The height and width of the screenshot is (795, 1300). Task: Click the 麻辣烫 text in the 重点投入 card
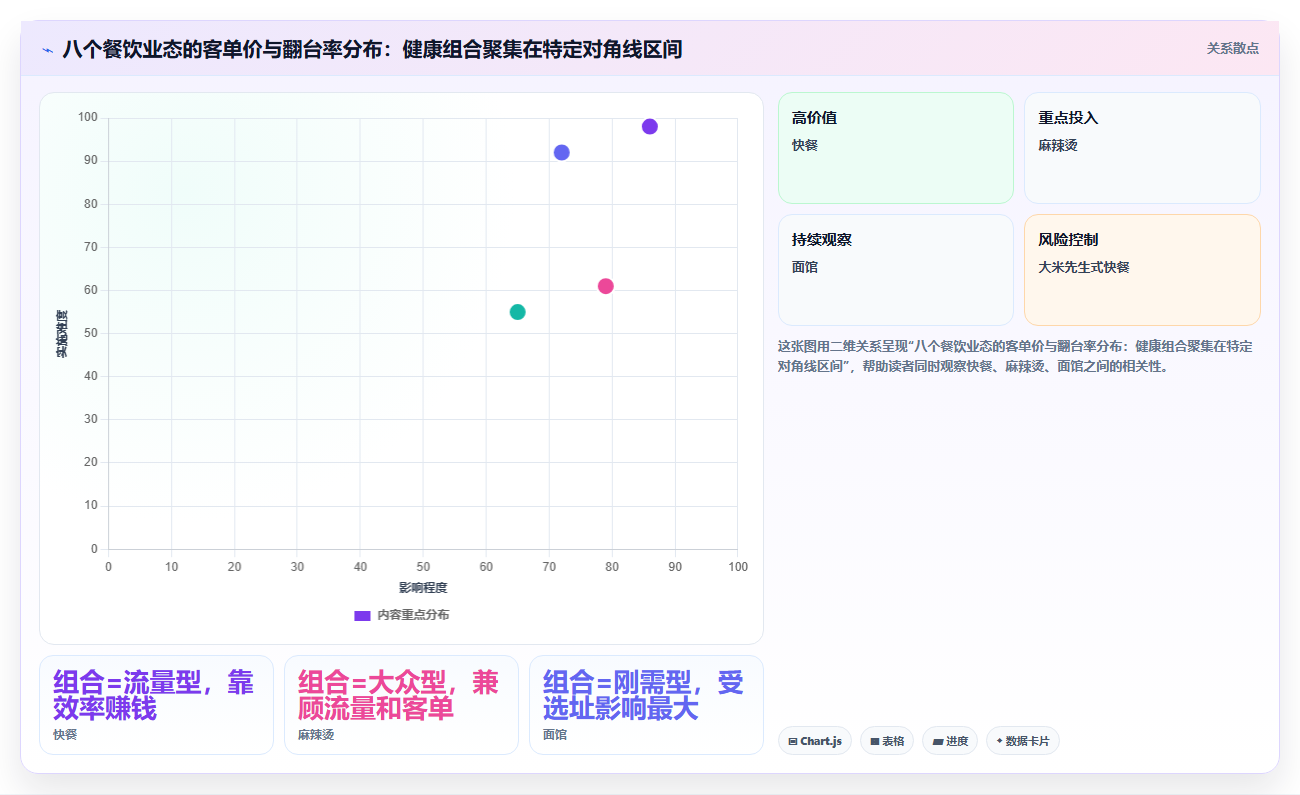1058,145
